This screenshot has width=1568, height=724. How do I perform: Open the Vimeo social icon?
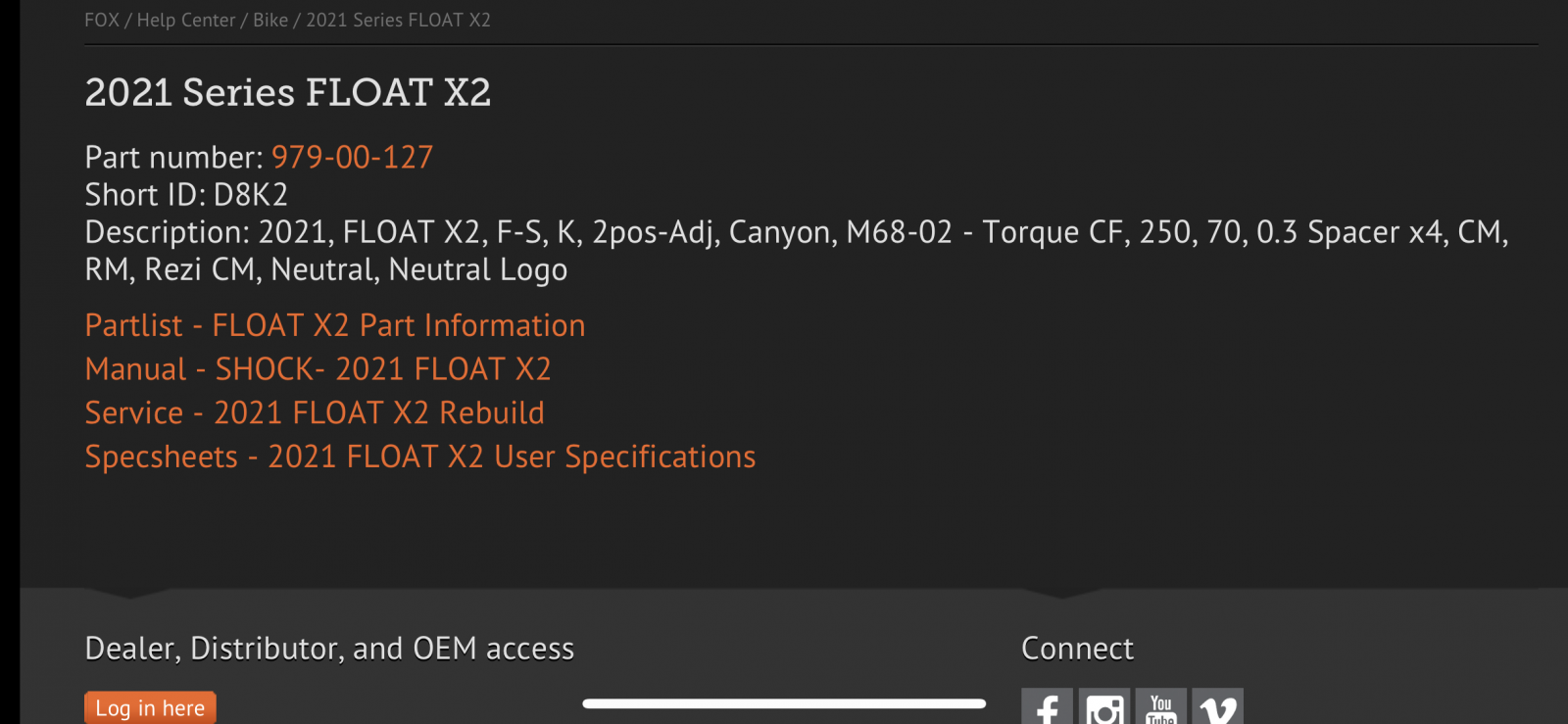pos(1218,707)
